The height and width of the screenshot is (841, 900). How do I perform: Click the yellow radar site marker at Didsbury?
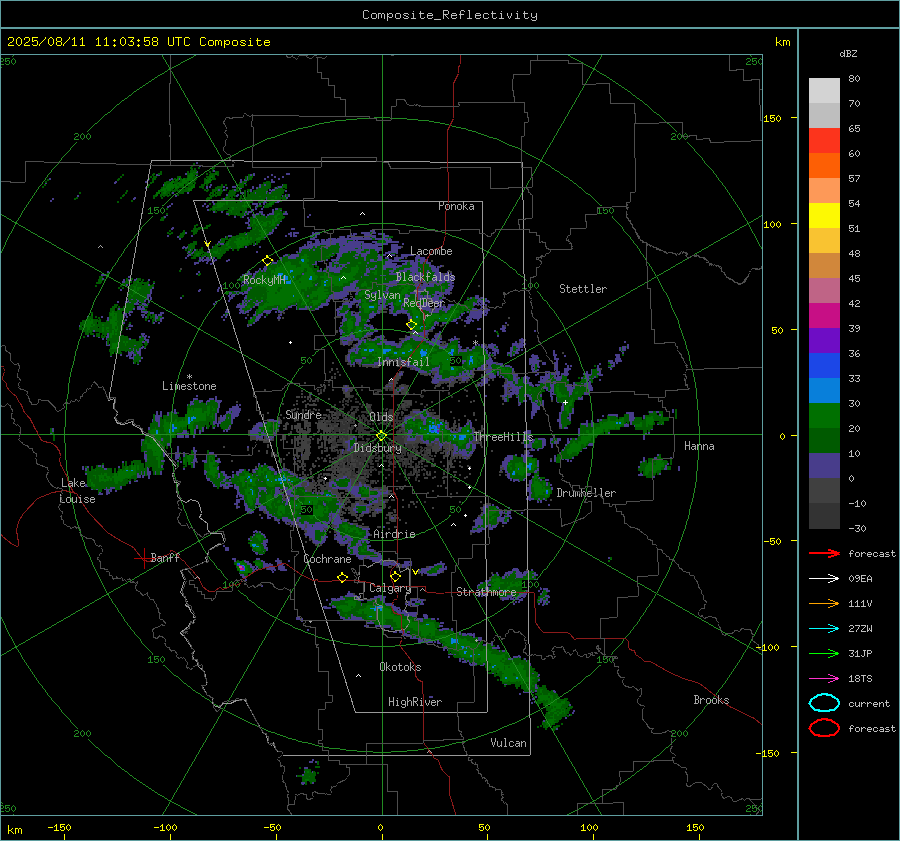pyautogui.click(x=381, y=436)
